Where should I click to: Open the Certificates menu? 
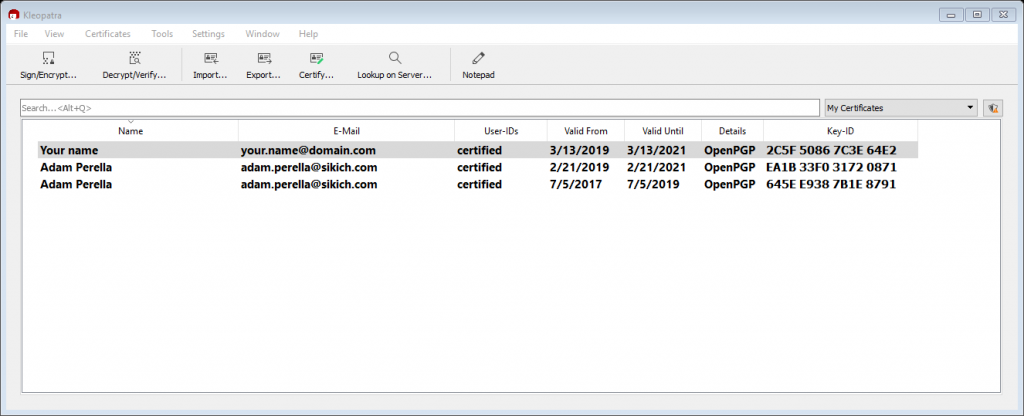(x=107, y=34)
